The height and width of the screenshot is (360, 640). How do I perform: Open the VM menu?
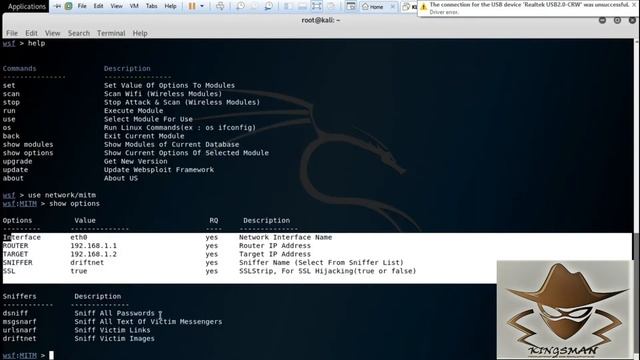coord(134,6)
